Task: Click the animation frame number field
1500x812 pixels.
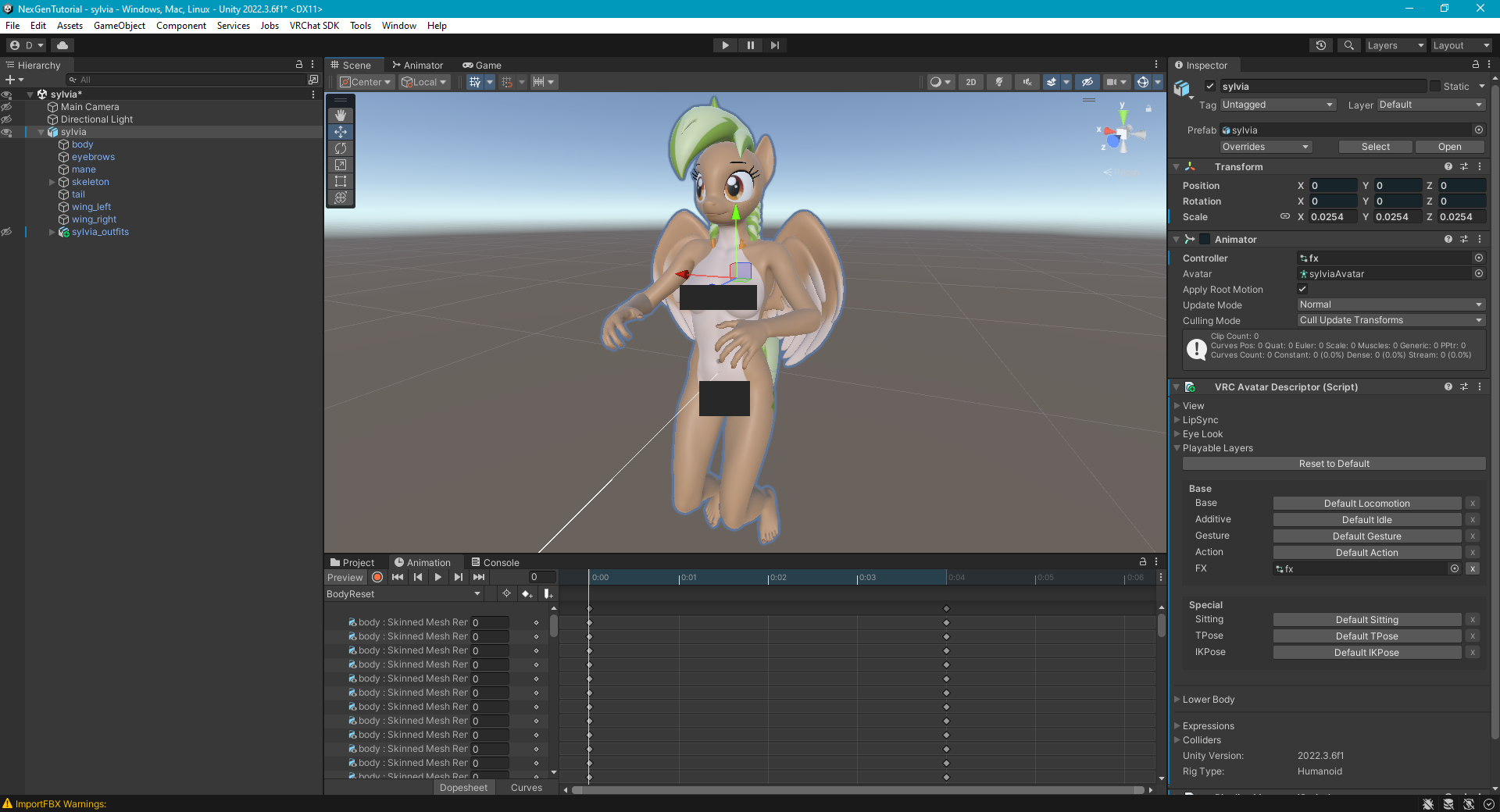Action: (x=542, y=577)
